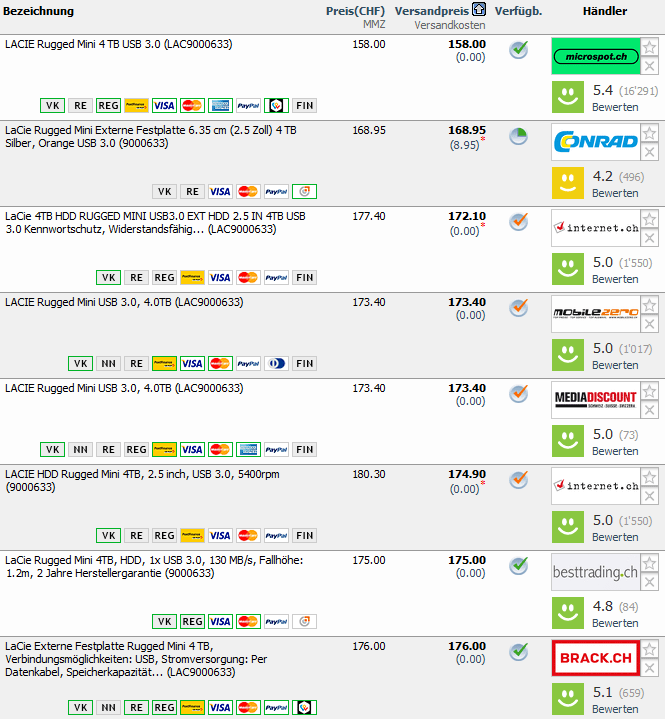Open the mobilezero merchant logo
This screenshot has height=719, width=665.
(594, 314)
